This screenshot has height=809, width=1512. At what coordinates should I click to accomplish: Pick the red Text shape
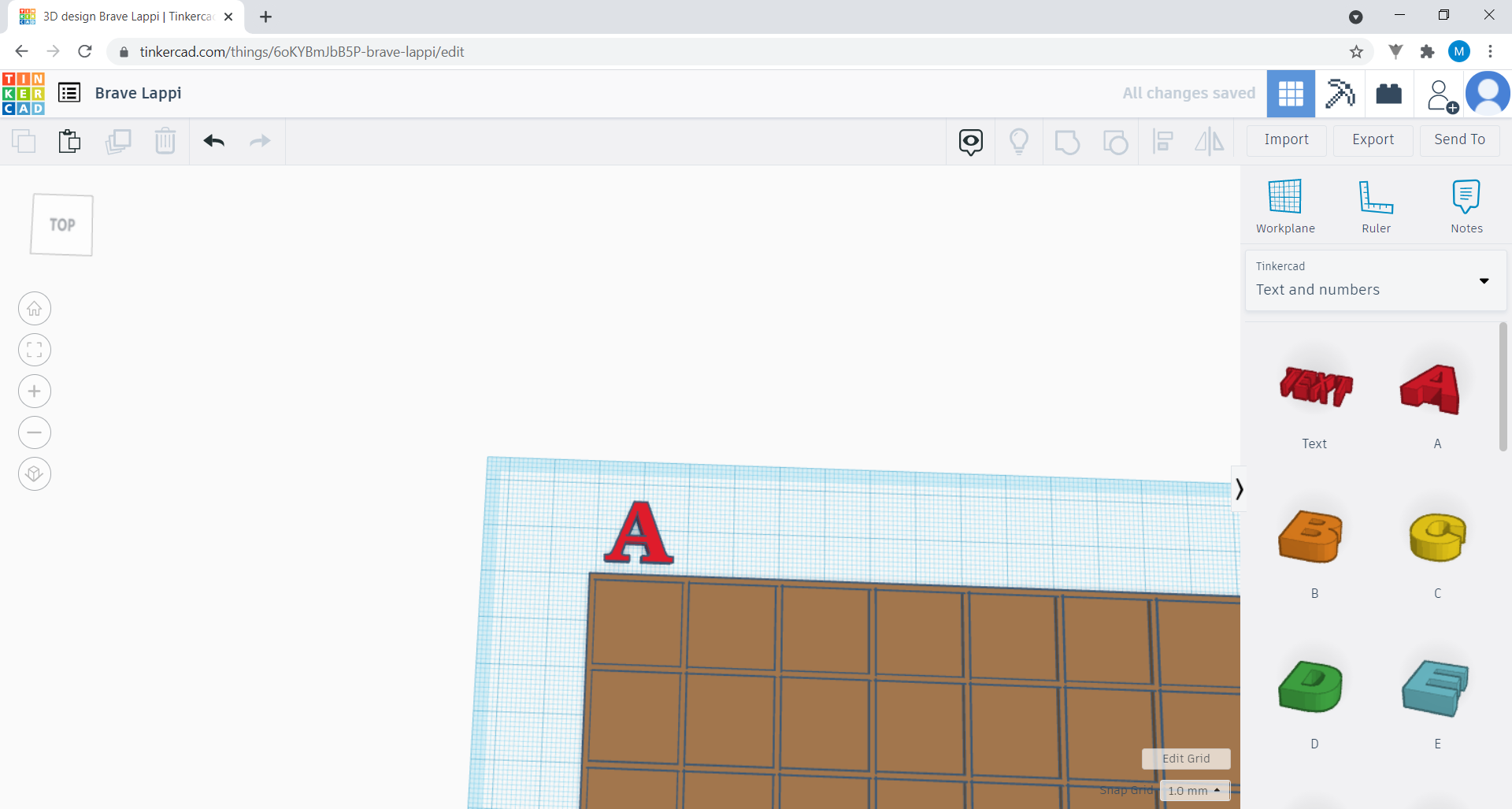[x=1314, y=386]
